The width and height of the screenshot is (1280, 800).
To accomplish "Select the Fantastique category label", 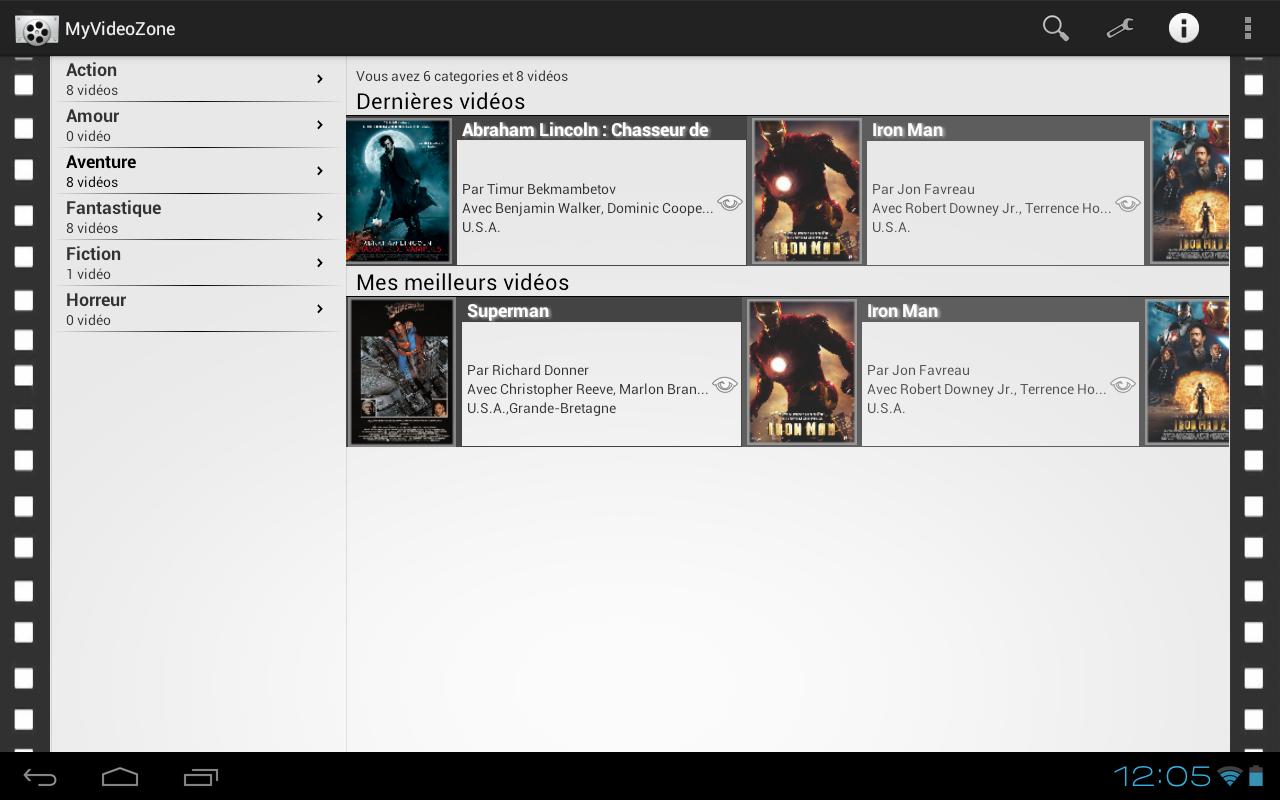I will coord(113,208).
